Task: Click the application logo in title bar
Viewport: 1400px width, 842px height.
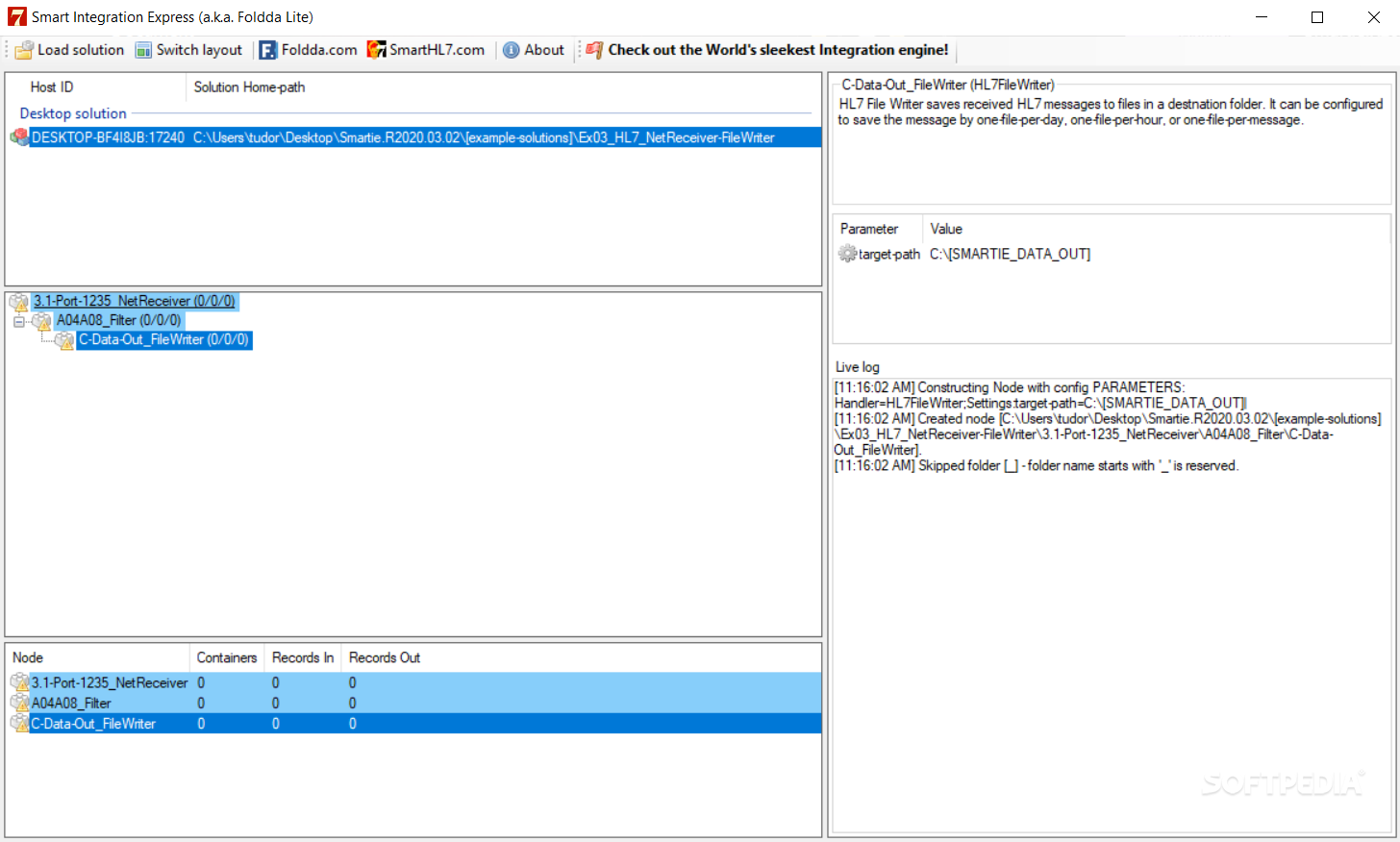Action: 17,17
